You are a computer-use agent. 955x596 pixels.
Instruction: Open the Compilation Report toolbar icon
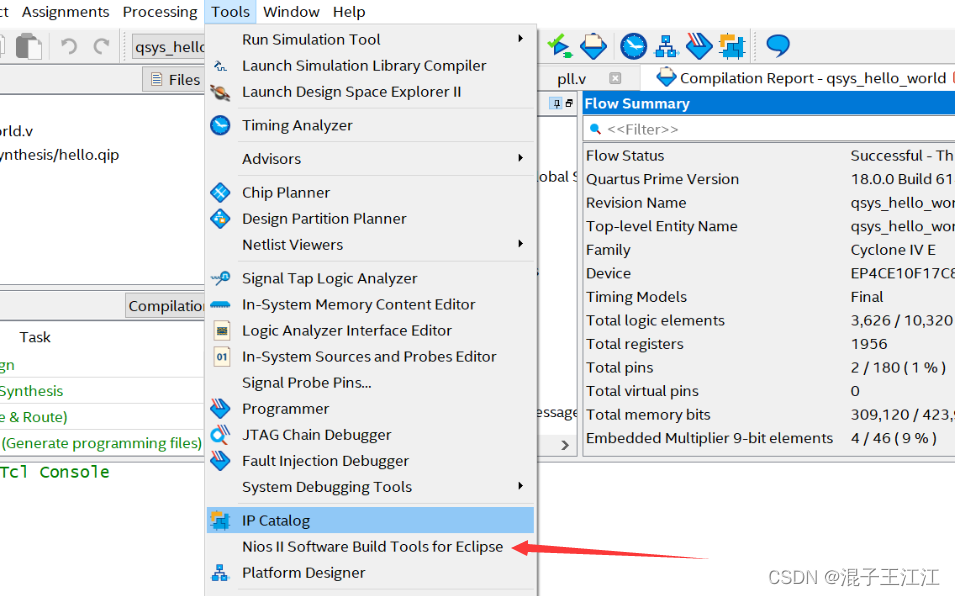(593, 46)
